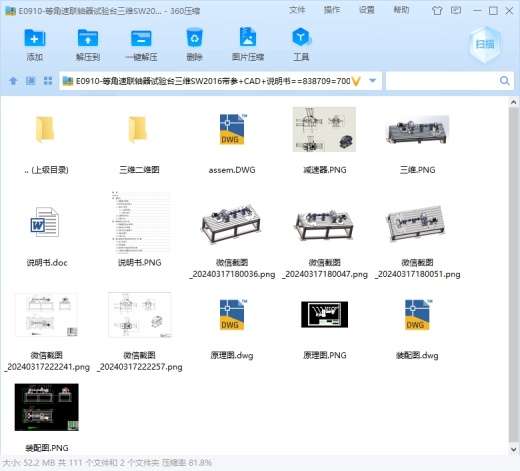
Task: Switch to large icon grid view
Action: point(48,81)
